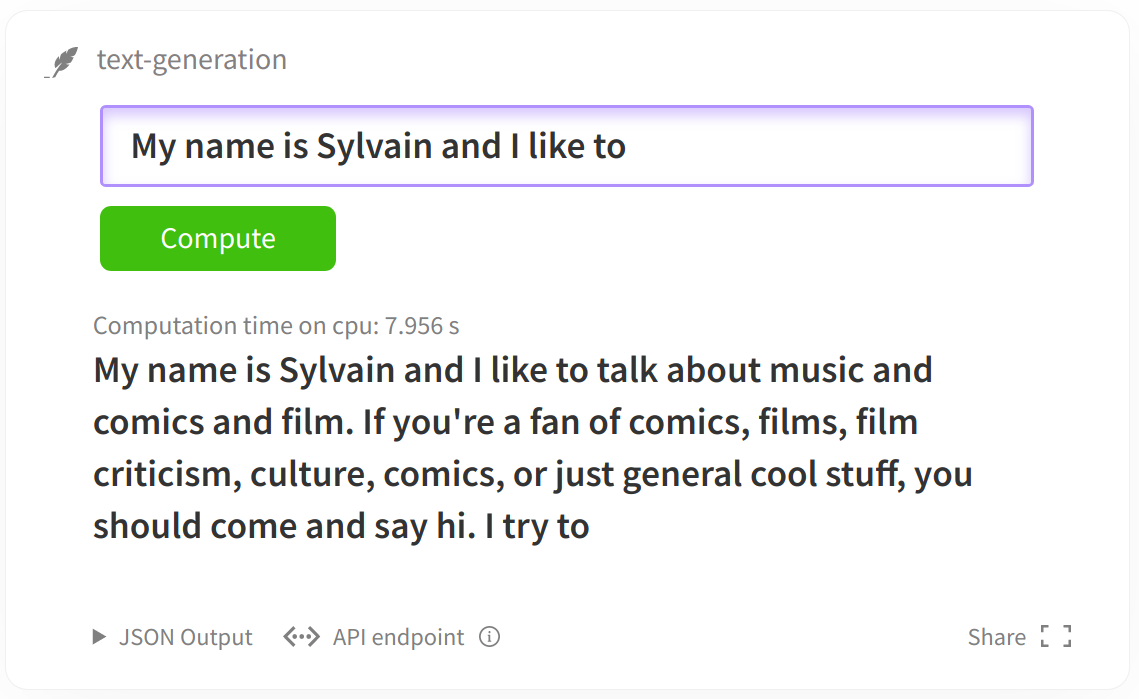Place cursor at the end of input after "like to"

pyautogui.click(x=628, y=147)
